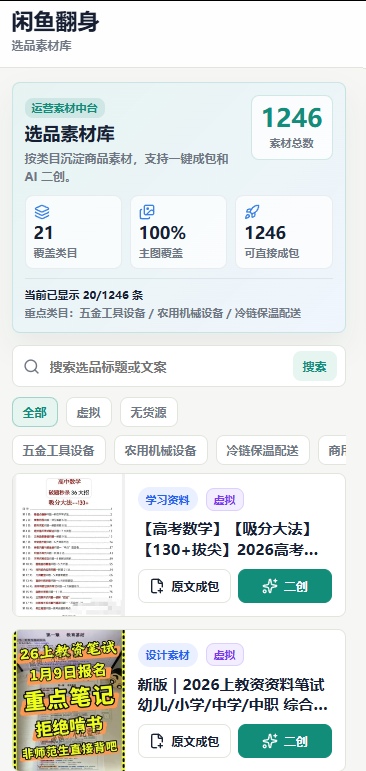Click the rocket icon above 可直接成包
Viewport: 366px width, 771px height.
click(x=252, y=212)
